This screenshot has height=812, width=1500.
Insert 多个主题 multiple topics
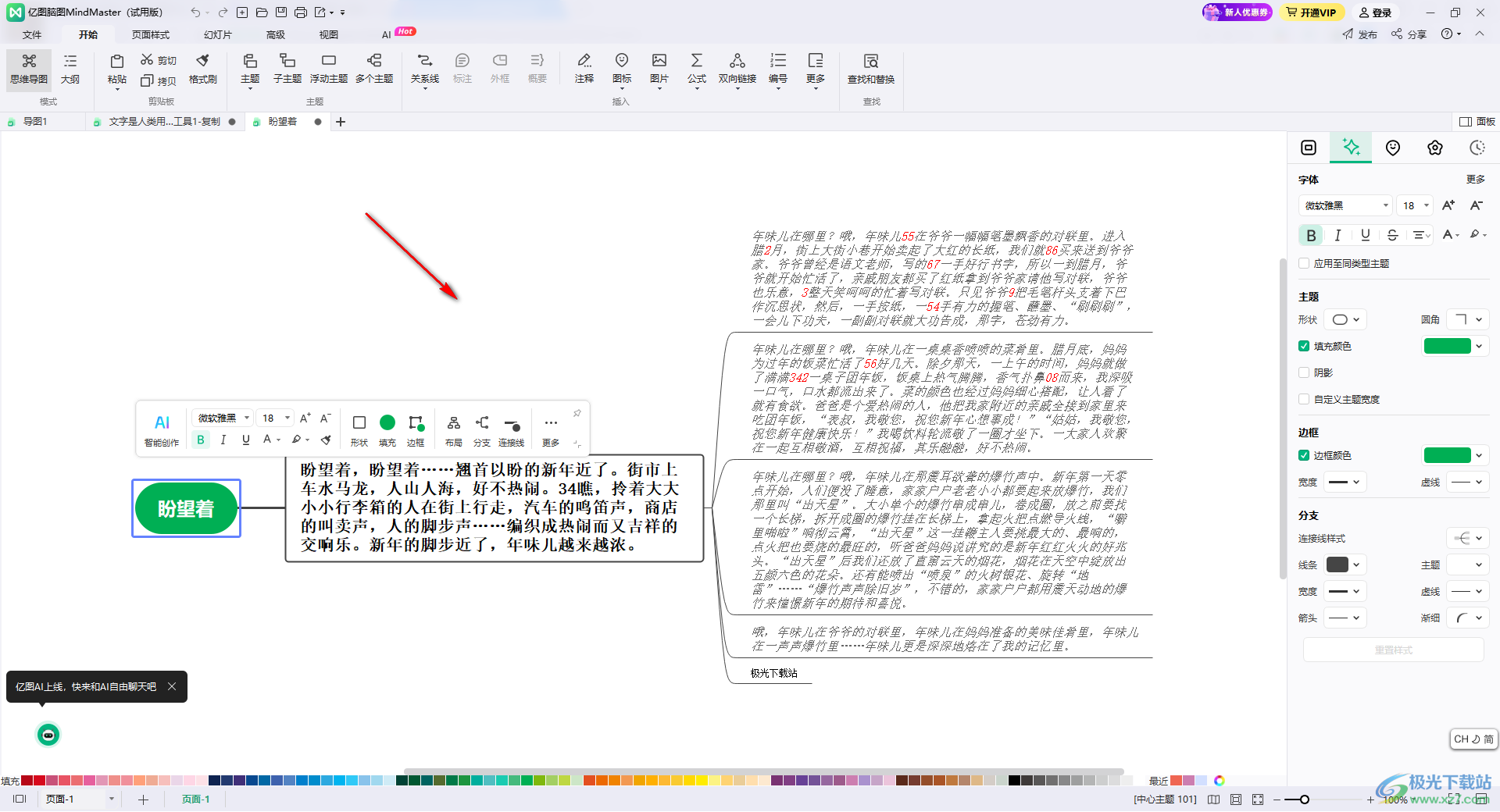click(x=374, y=69)
